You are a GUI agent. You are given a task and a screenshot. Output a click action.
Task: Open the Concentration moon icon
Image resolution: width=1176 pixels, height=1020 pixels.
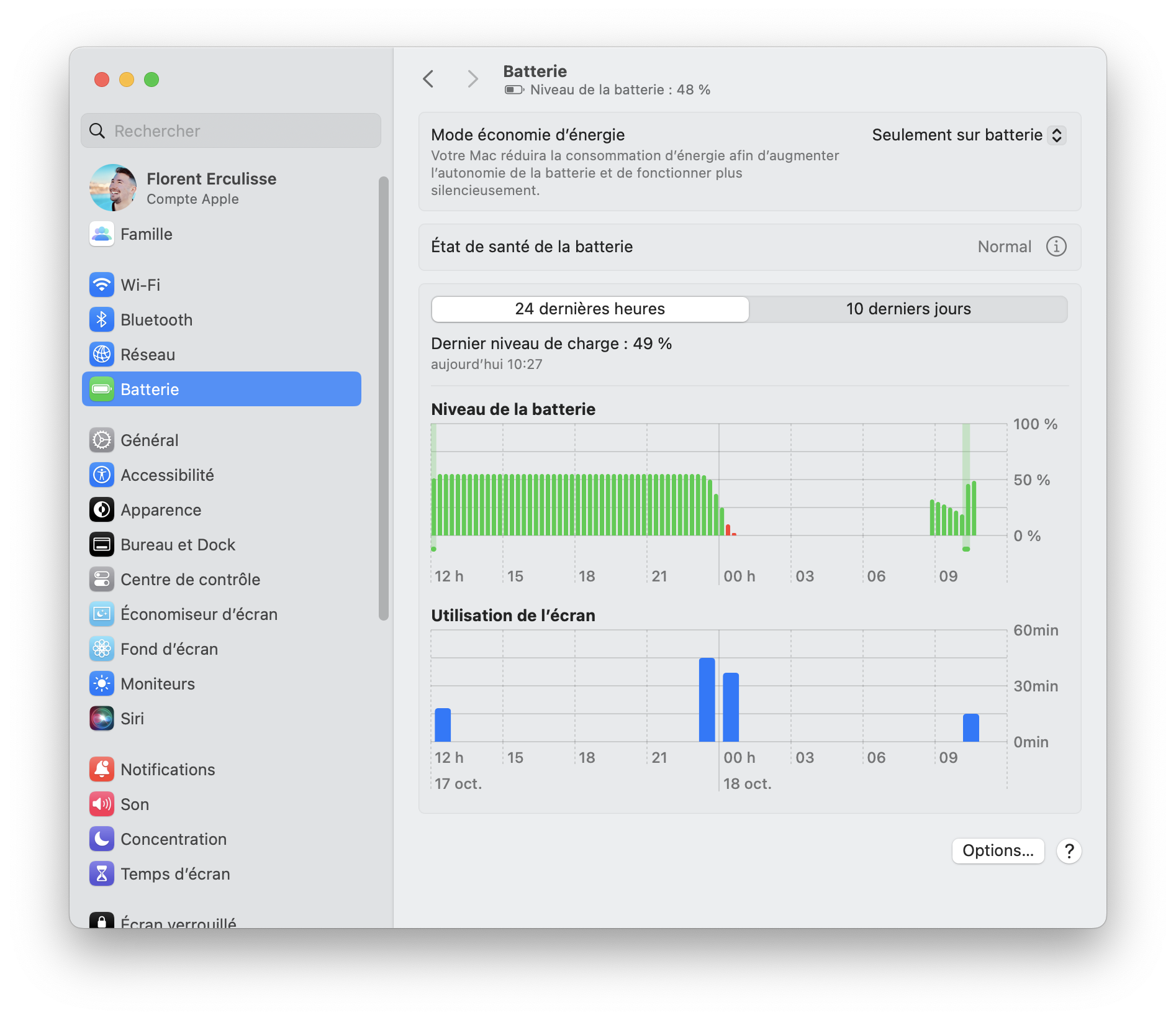pos(102,839)
